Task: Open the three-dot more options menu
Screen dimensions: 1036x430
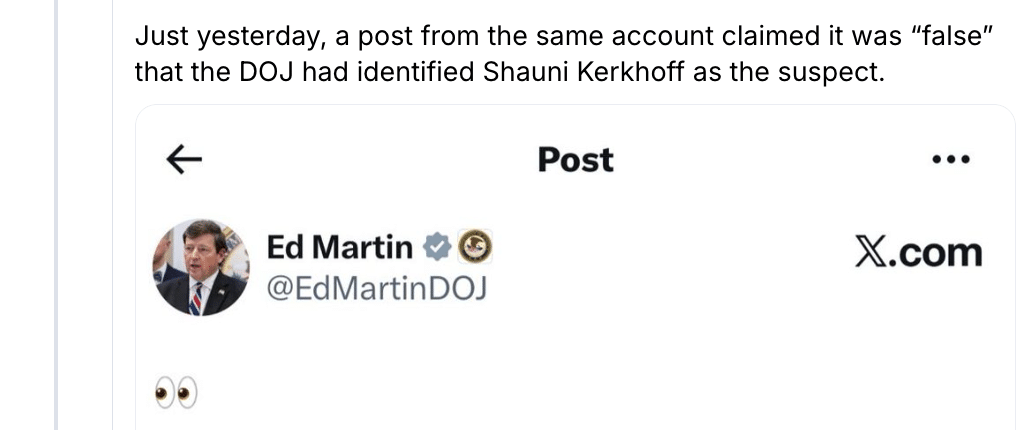Action: [x=949, y=160]
